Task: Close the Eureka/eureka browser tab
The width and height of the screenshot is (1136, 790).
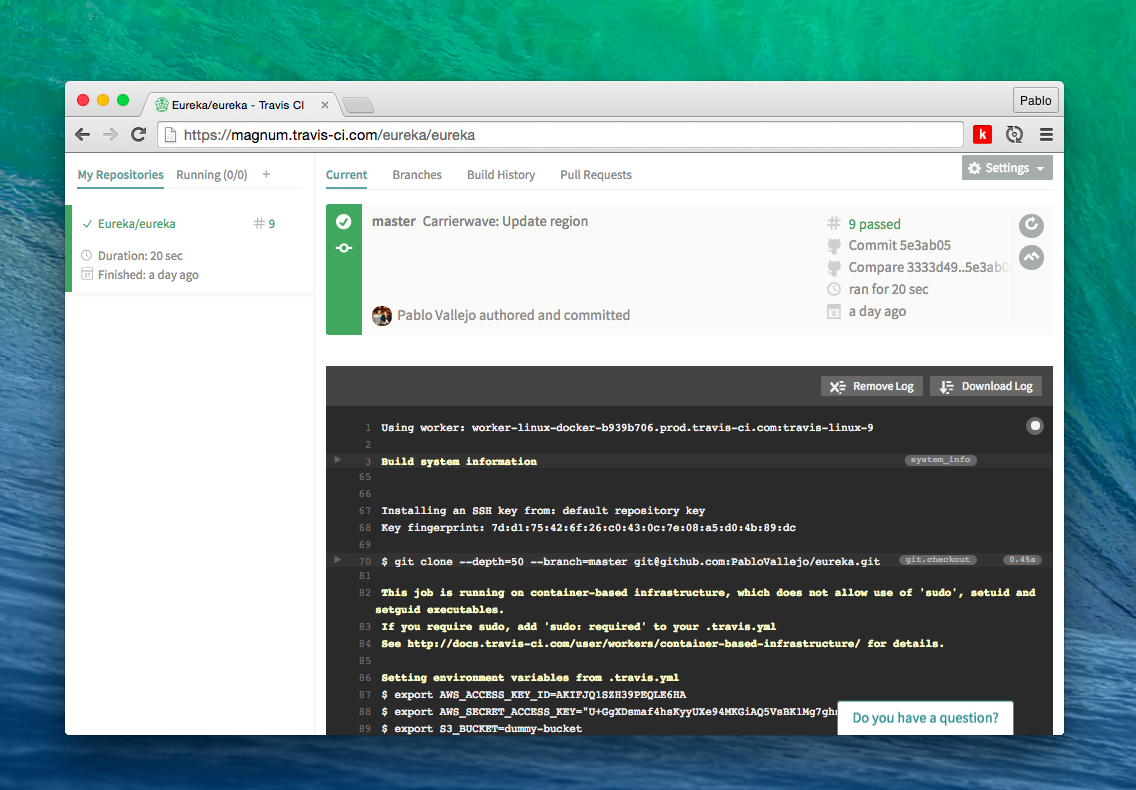Action: pyautogui.click(x=325, y=105)
